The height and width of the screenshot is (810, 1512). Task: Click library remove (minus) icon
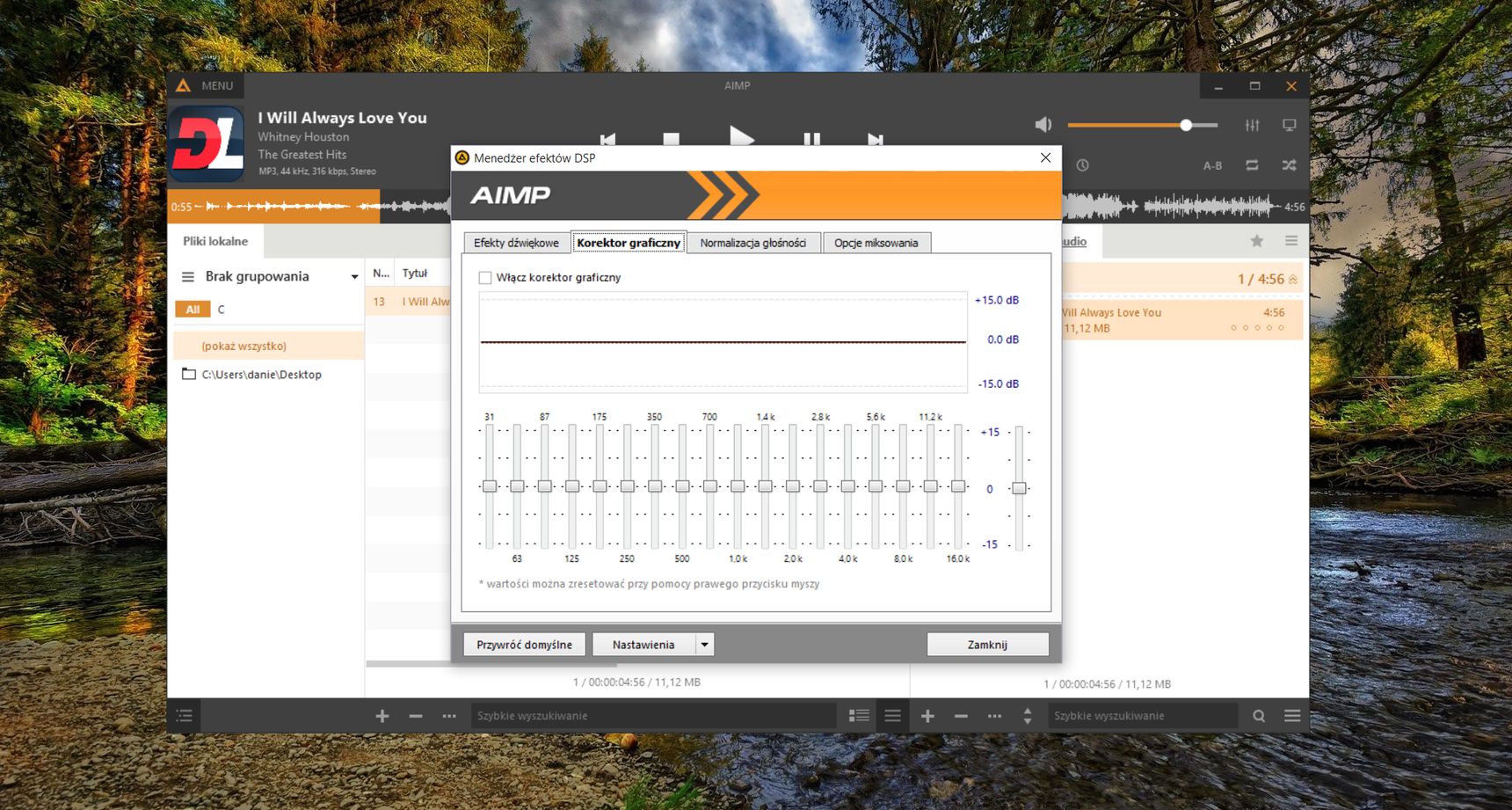coord(416,716)
